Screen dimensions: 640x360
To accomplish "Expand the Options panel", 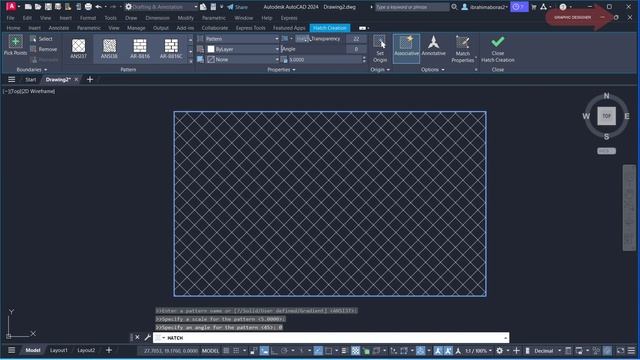I will coord(433,70).
